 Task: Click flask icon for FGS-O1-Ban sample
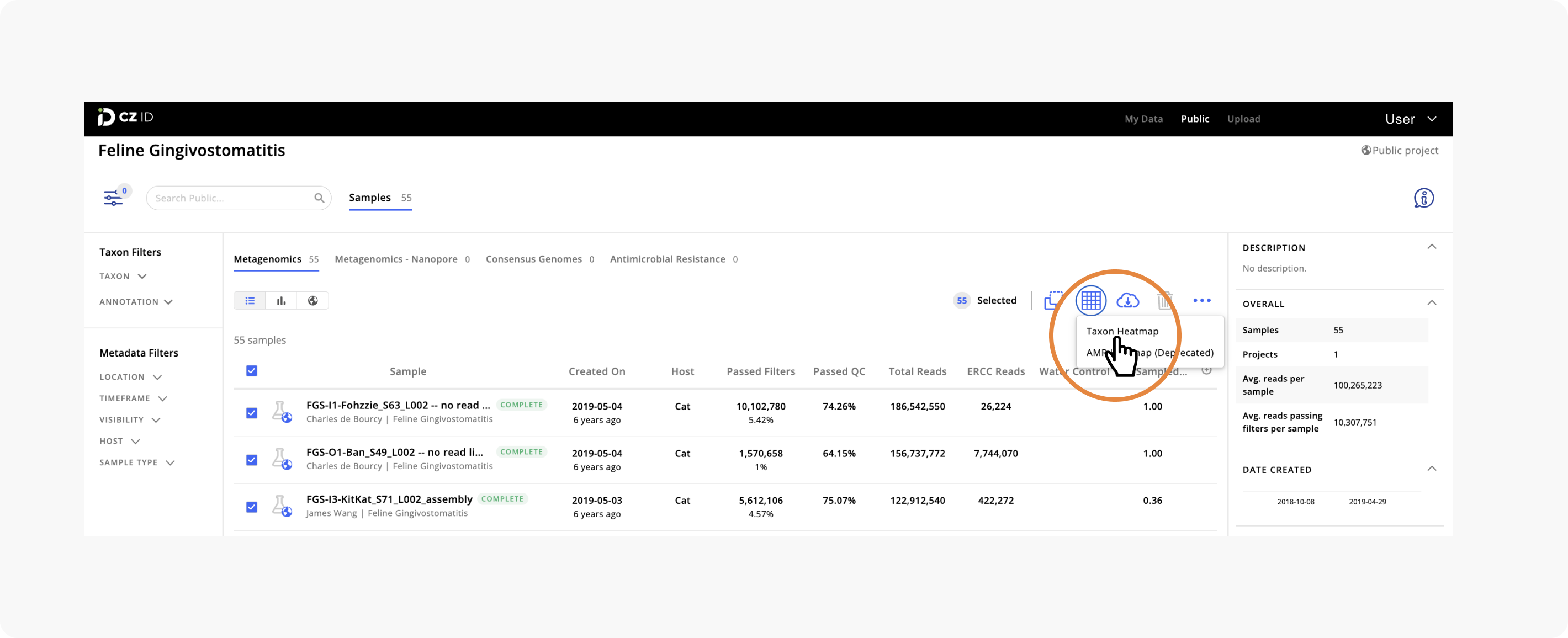(x=282, y=459)
